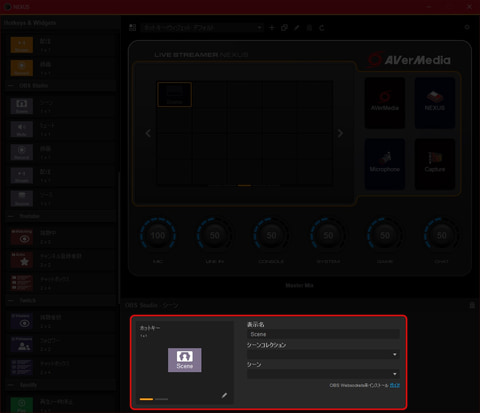The width and height of the screenshot is (480, 413).
Task: Collapse the Spotify category in sidebar
Action: tap(11, 385)
